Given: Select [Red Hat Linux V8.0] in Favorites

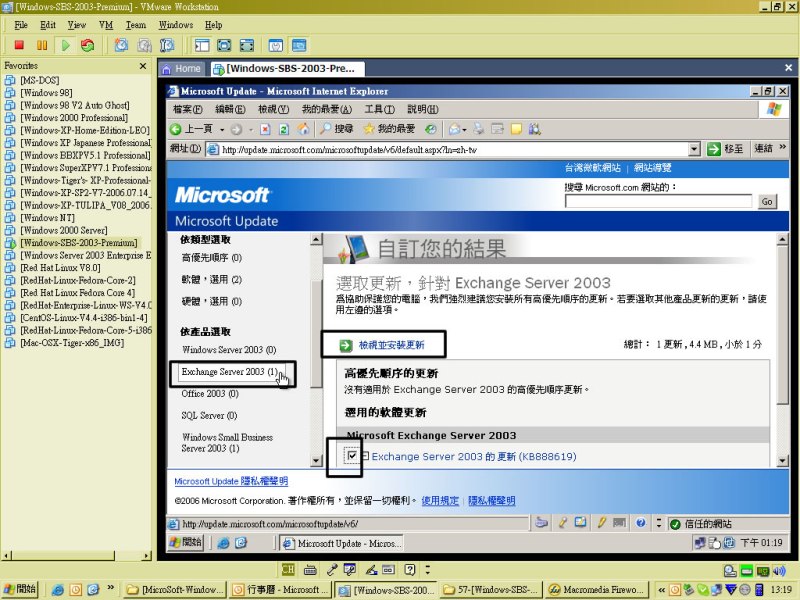Looking at the screenshot, I should tap(60, 268).
